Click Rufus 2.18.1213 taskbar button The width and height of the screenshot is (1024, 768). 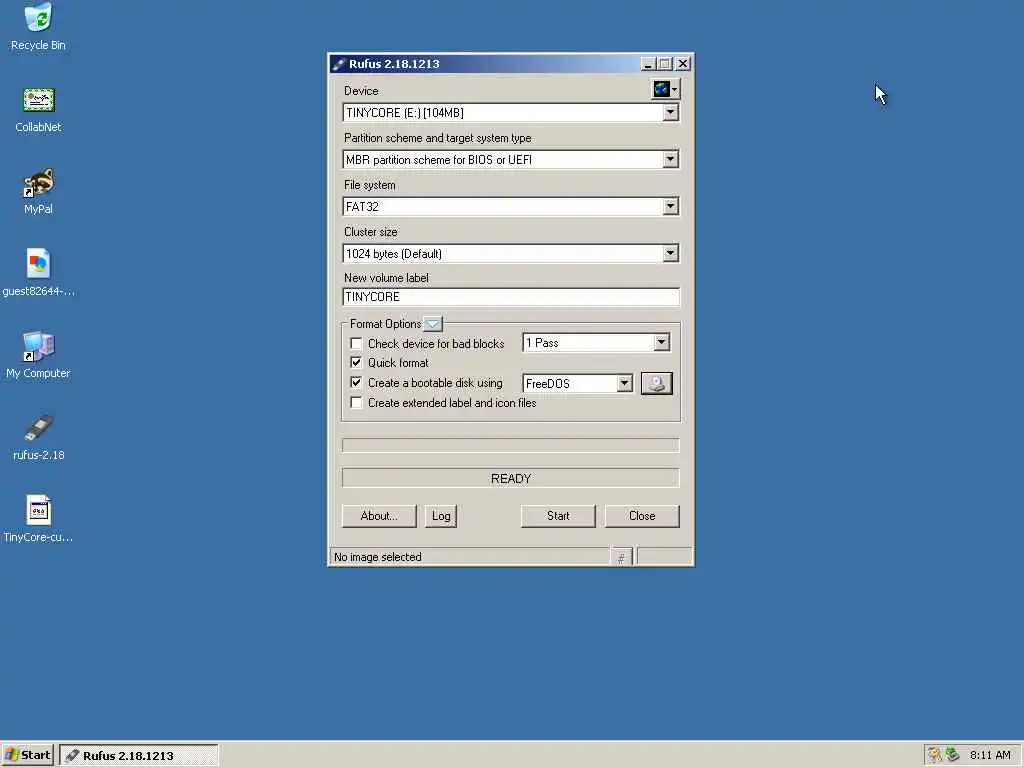tap(139, 756)
